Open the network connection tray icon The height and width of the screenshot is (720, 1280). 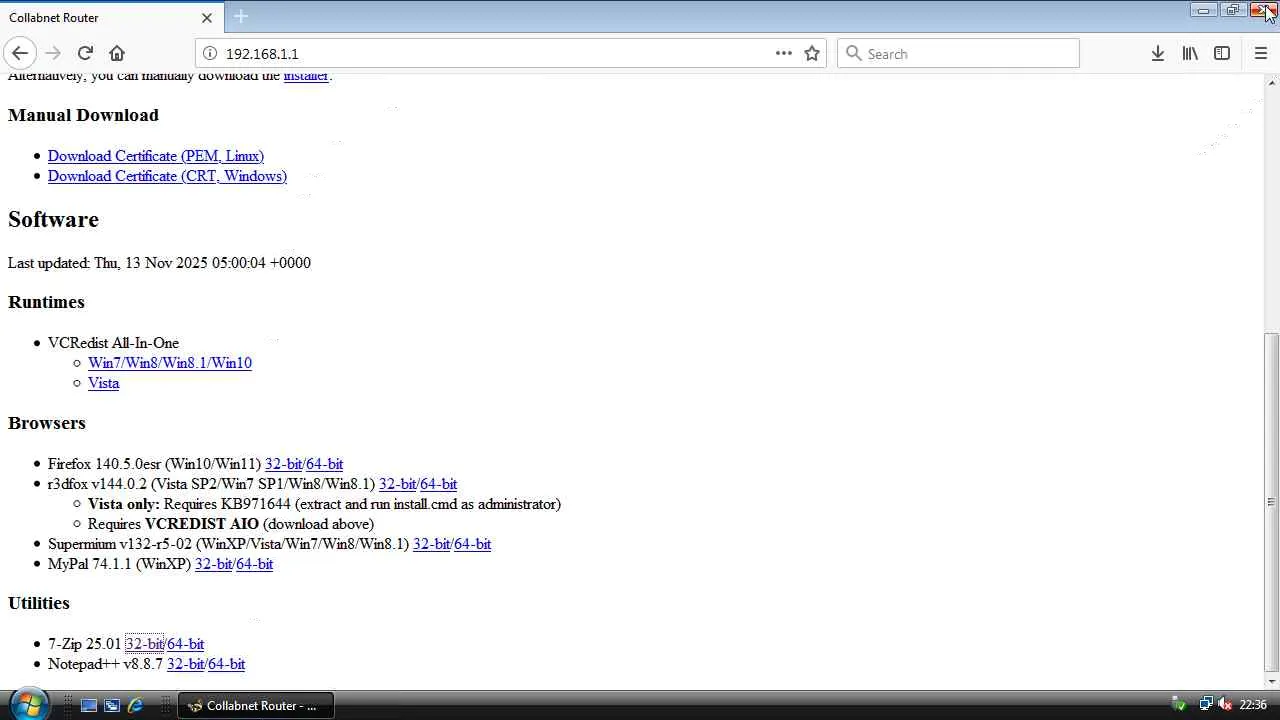[1206, 705]
